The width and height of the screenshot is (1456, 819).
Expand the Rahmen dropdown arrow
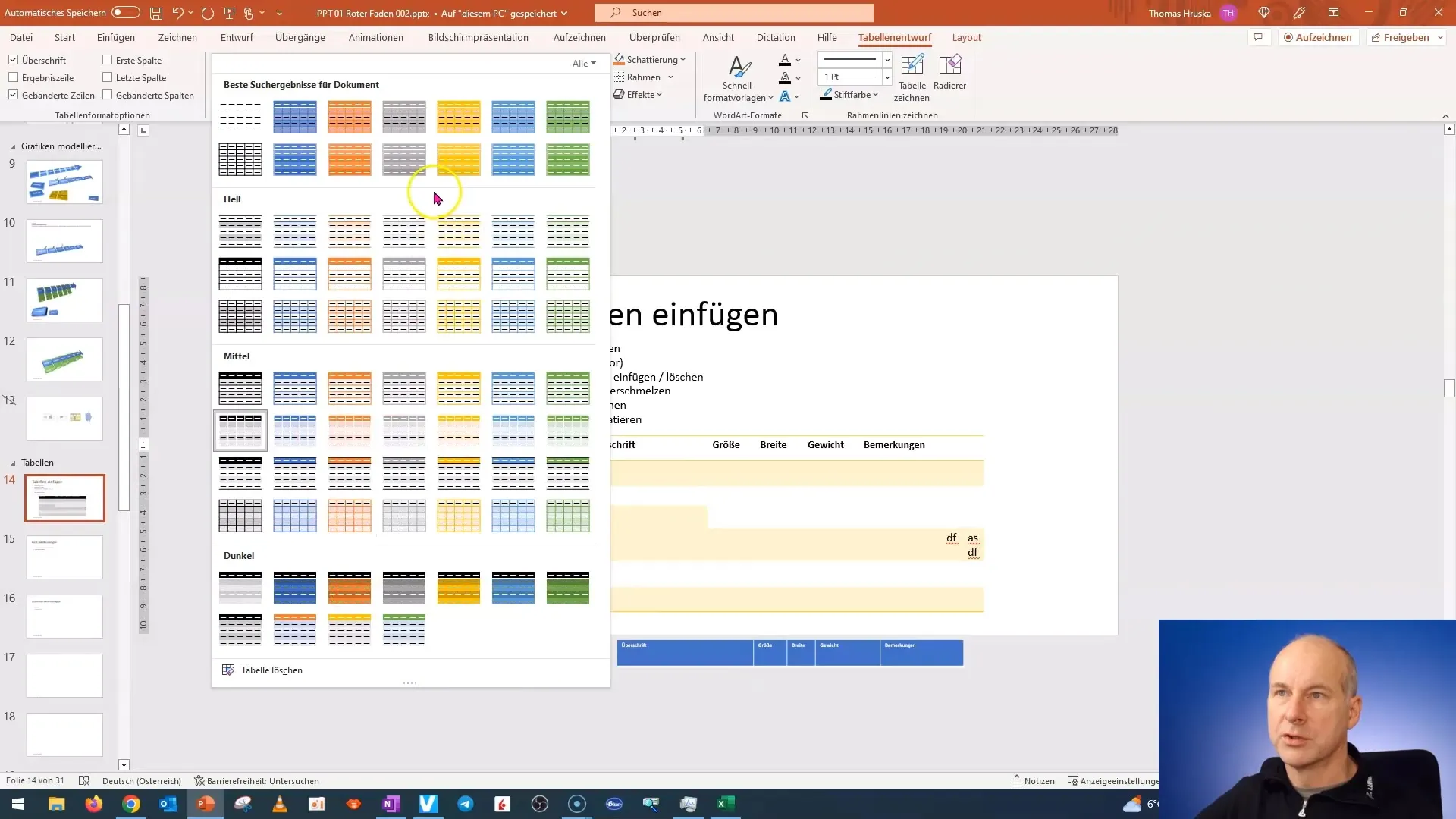click(x=670, y=77)
